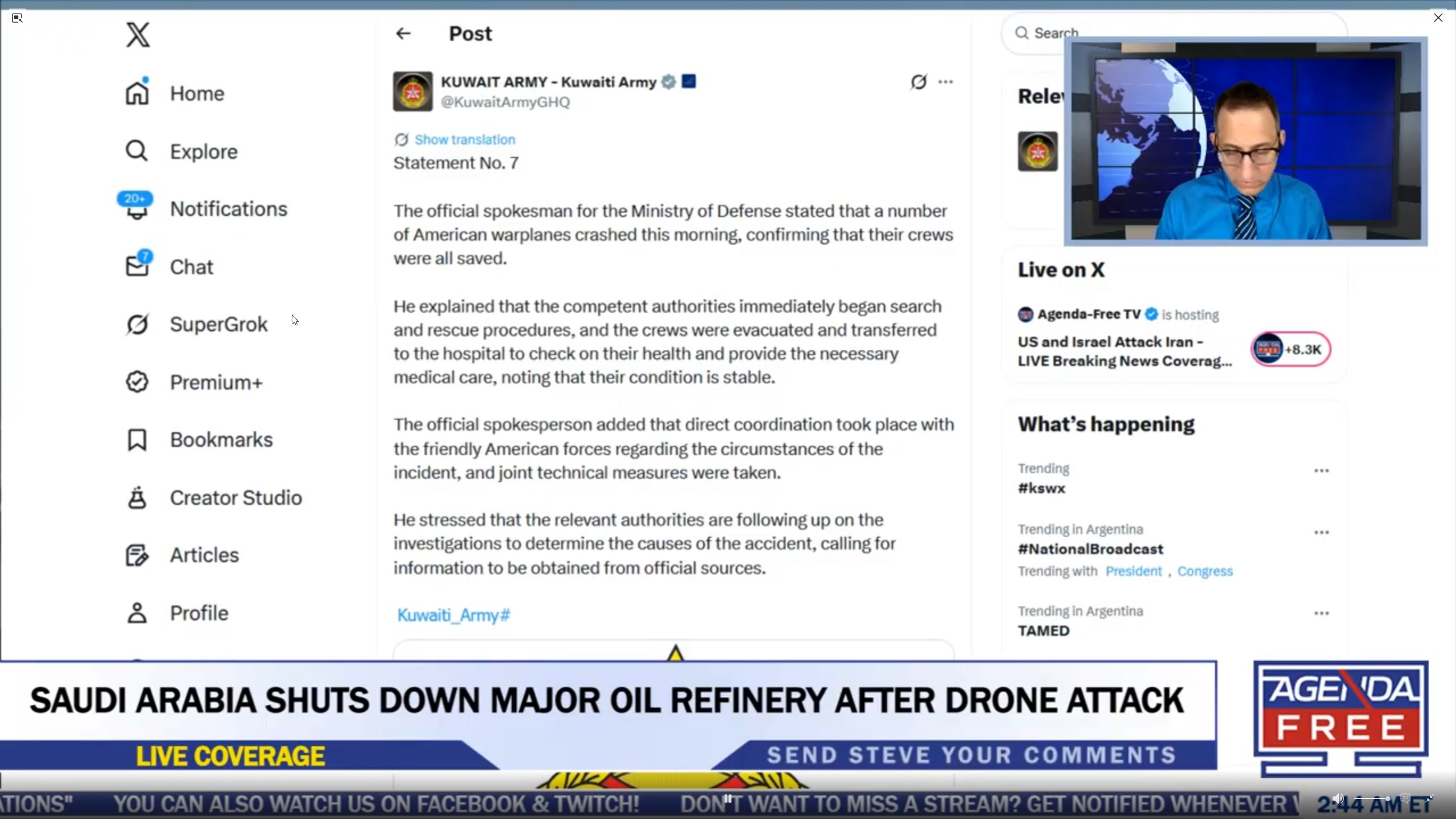This screenshot has height=819, width=1456.
Task: Adjust the video volume slider
Action: click(1372, 799)
